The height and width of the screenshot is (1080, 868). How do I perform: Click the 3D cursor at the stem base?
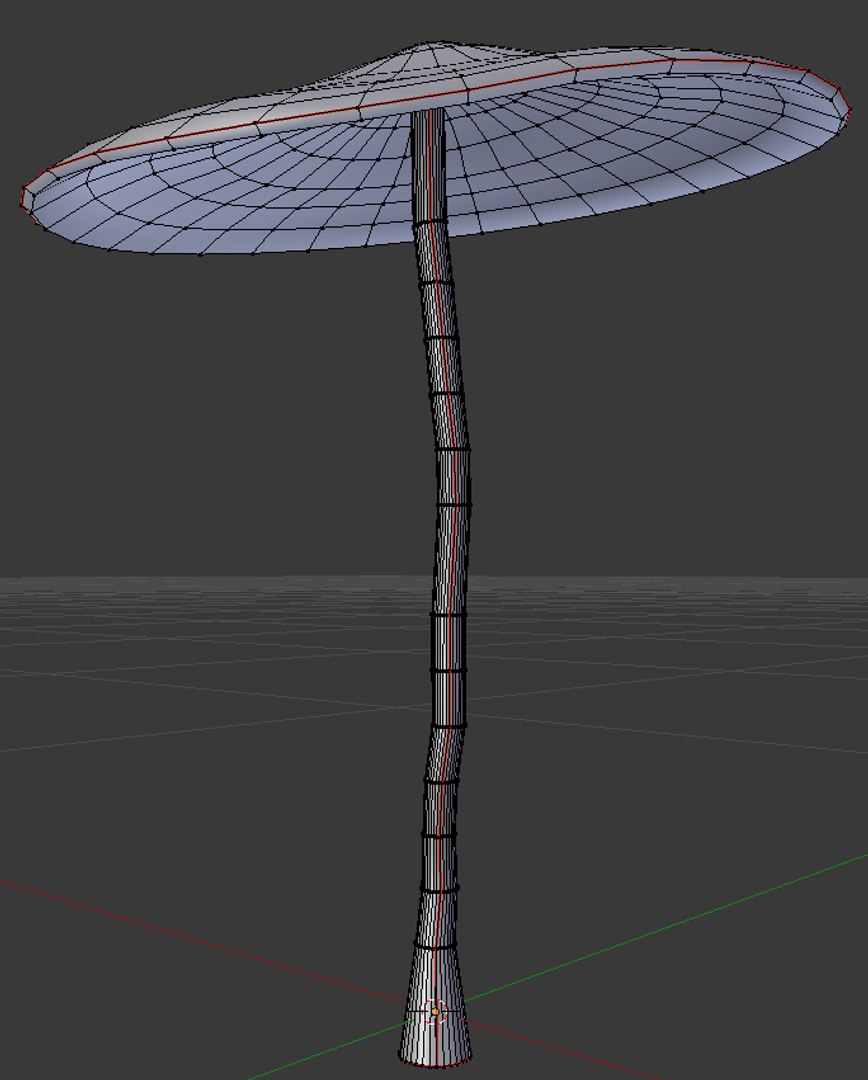[x=435, y=1012]
